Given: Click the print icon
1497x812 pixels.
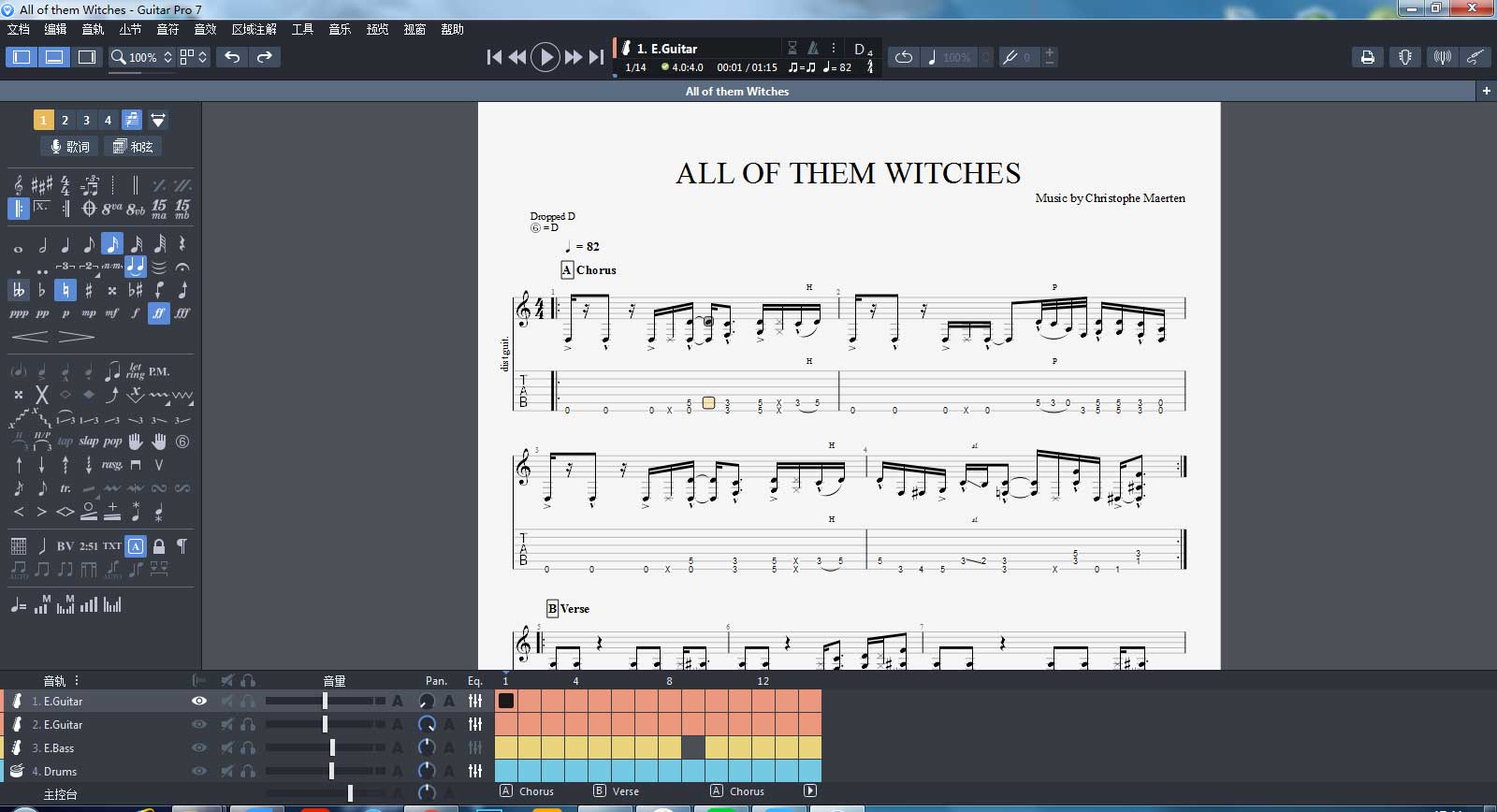Looking at the screenshot, I should (x=1367, y=57).
